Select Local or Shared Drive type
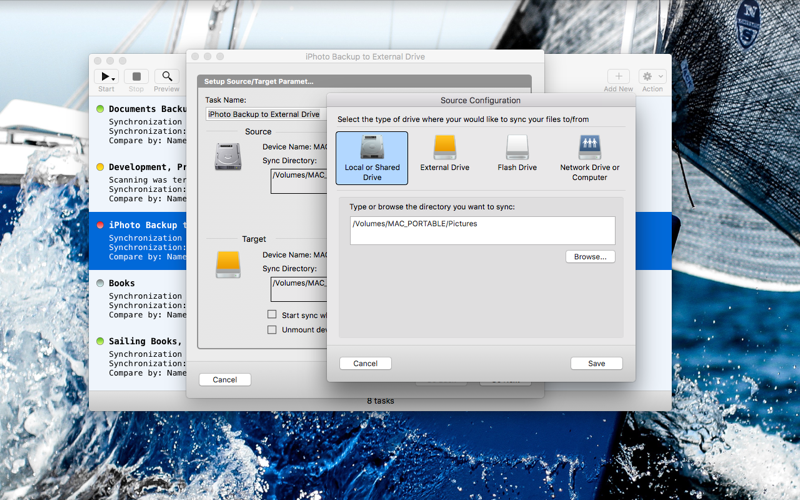This screenshot has width=800, height=500. point(371,158)
